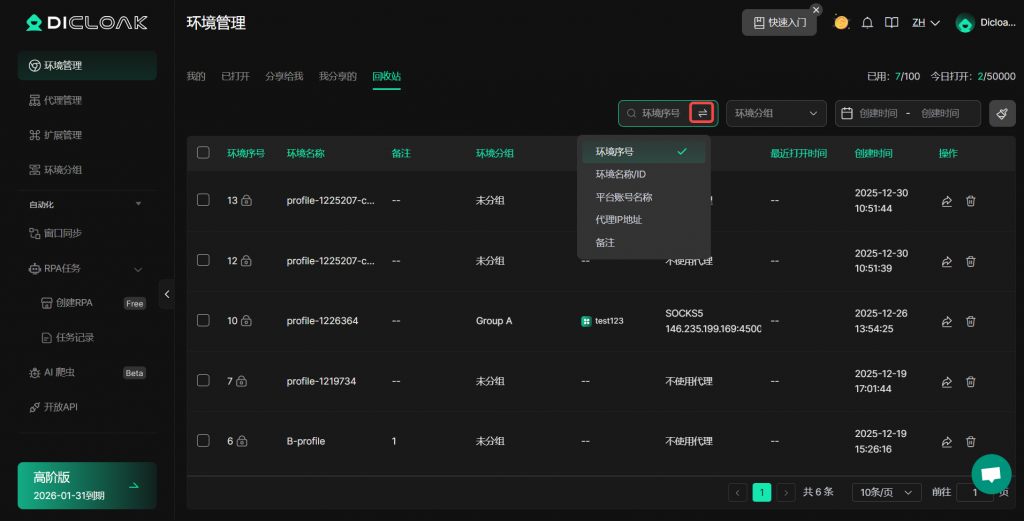The height and width of the screenshot is (521, 1024).
Task: Switch to the 分享给我 tab
Action: point(284,76)
